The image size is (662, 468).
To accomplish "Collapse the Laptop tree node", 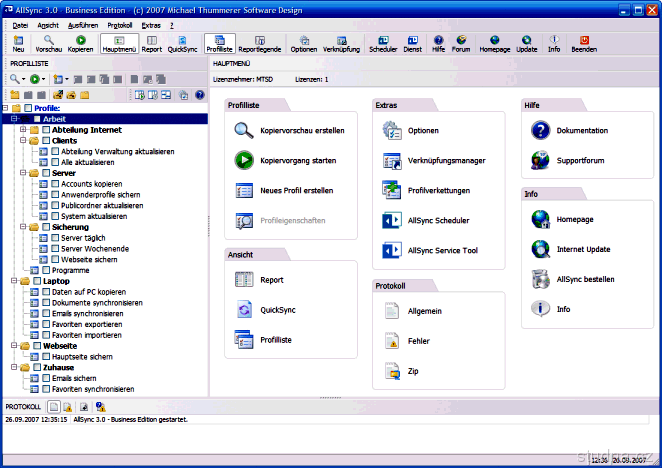I will [12, 281].
